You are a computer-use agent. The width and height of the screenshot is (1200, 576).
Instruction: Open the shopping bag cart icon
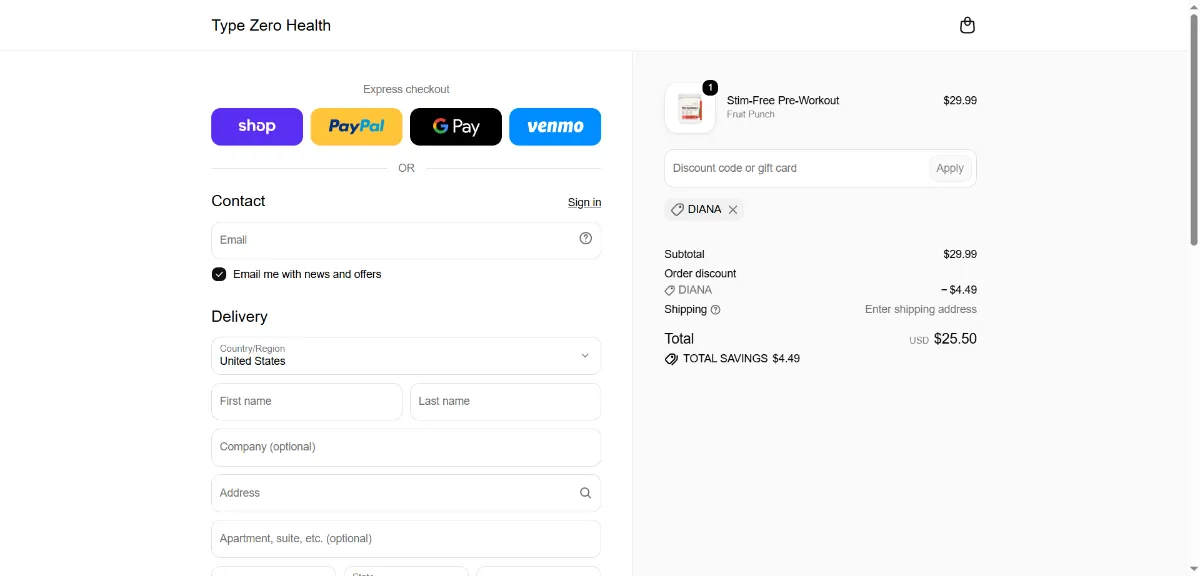coord(967,25)
